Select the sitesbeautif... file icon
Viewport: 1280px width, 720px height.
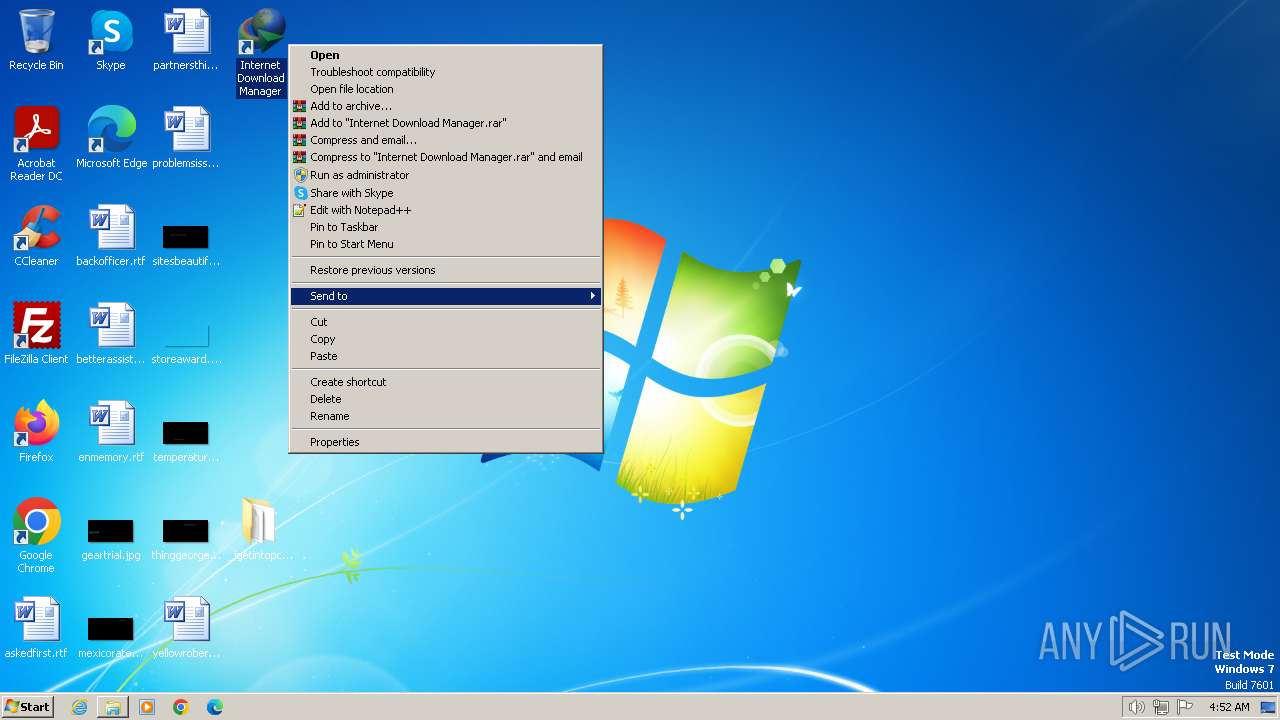point(186,245)
